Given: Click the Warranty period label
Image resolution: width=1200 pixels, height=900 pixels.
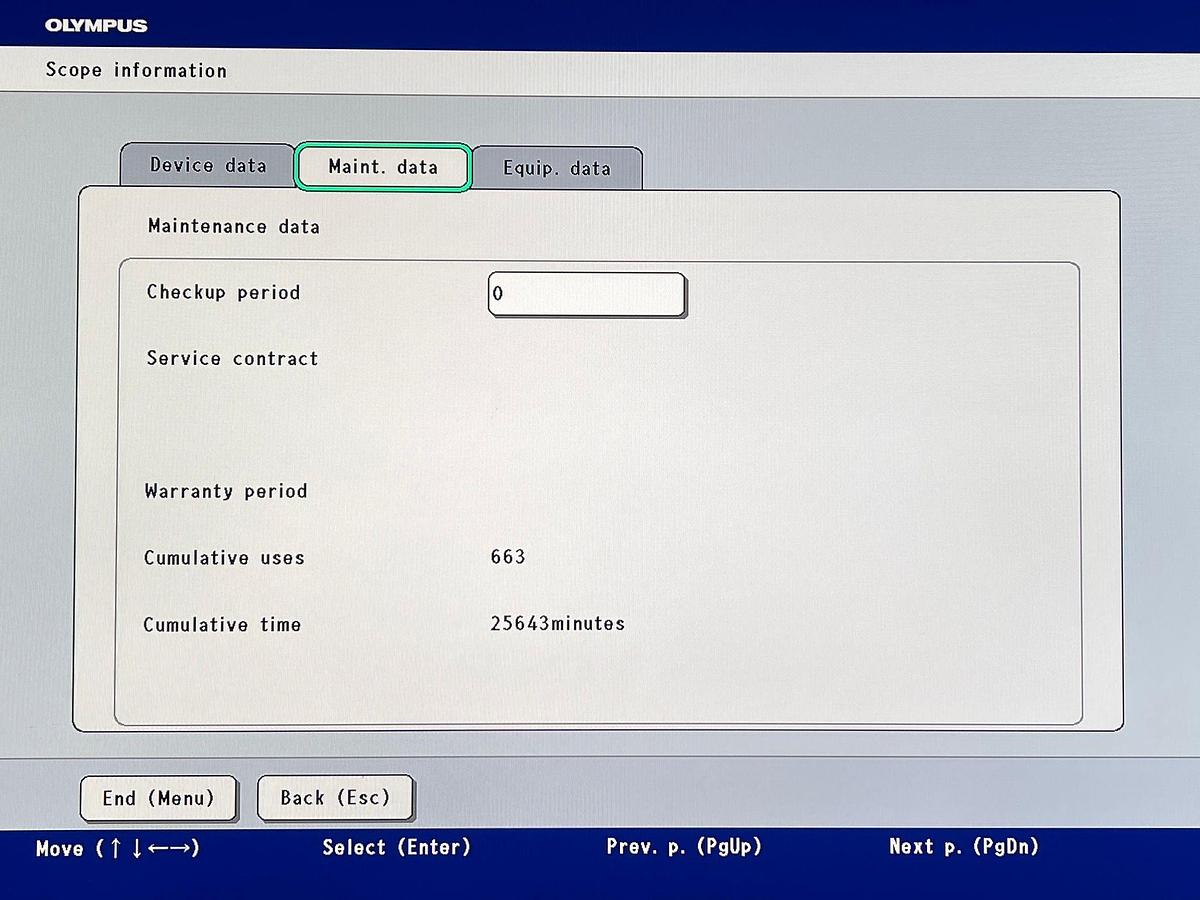Looking at the screenshot, I should (x=226, y=491).
